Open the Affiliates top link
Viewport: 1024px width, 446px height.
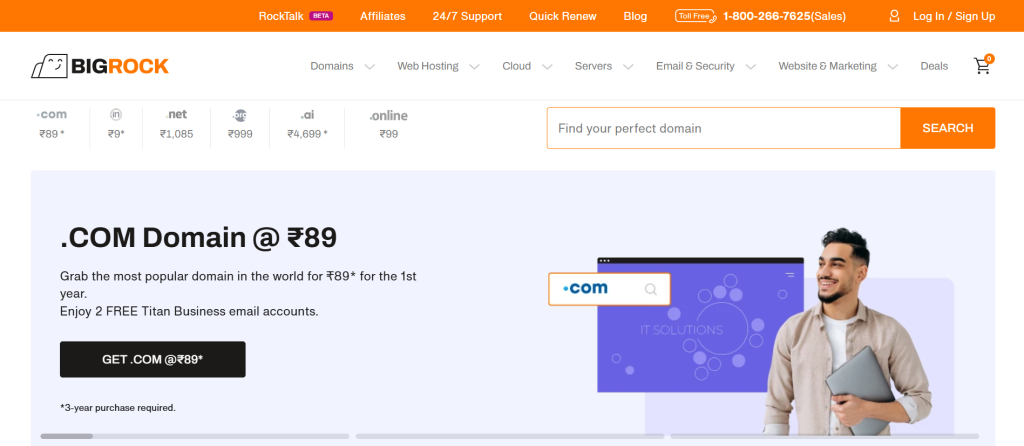point(383,16)
